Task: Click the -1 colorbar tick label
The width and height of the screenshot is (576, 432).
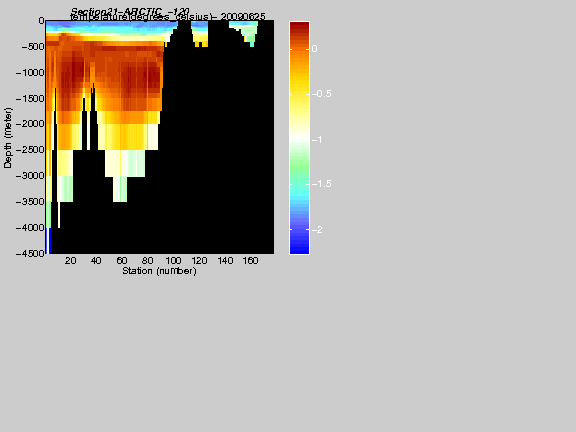Action: coord(316,140)
